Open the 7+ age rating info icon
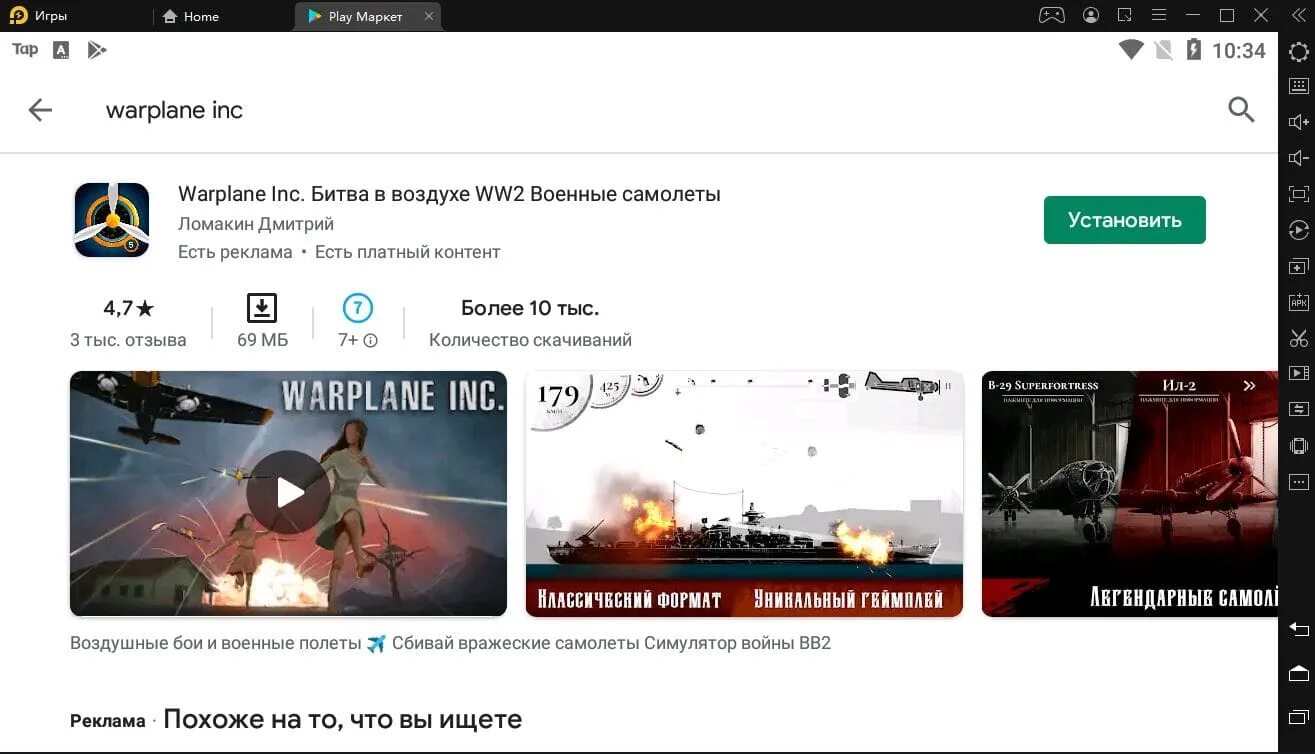Screen dimensions: 1315x754 371,340
